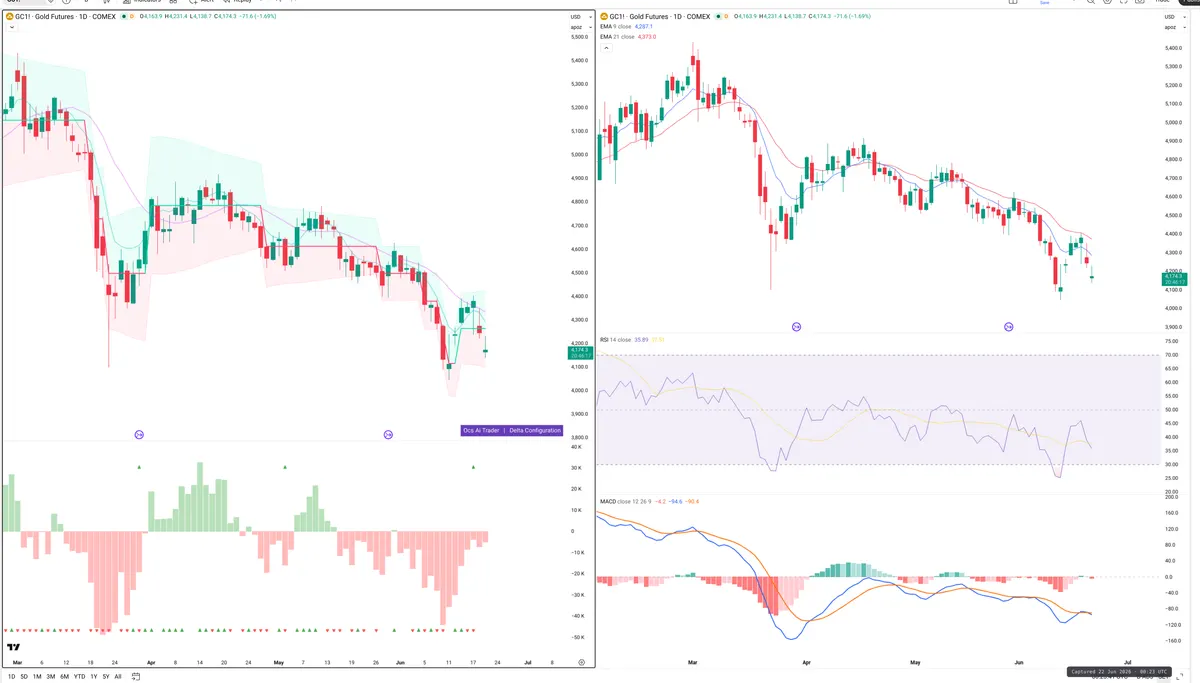Click the rollover marker near April on right chart
Image resolution: width=1200 pixels, height=683 pixels.
[797, 327]
